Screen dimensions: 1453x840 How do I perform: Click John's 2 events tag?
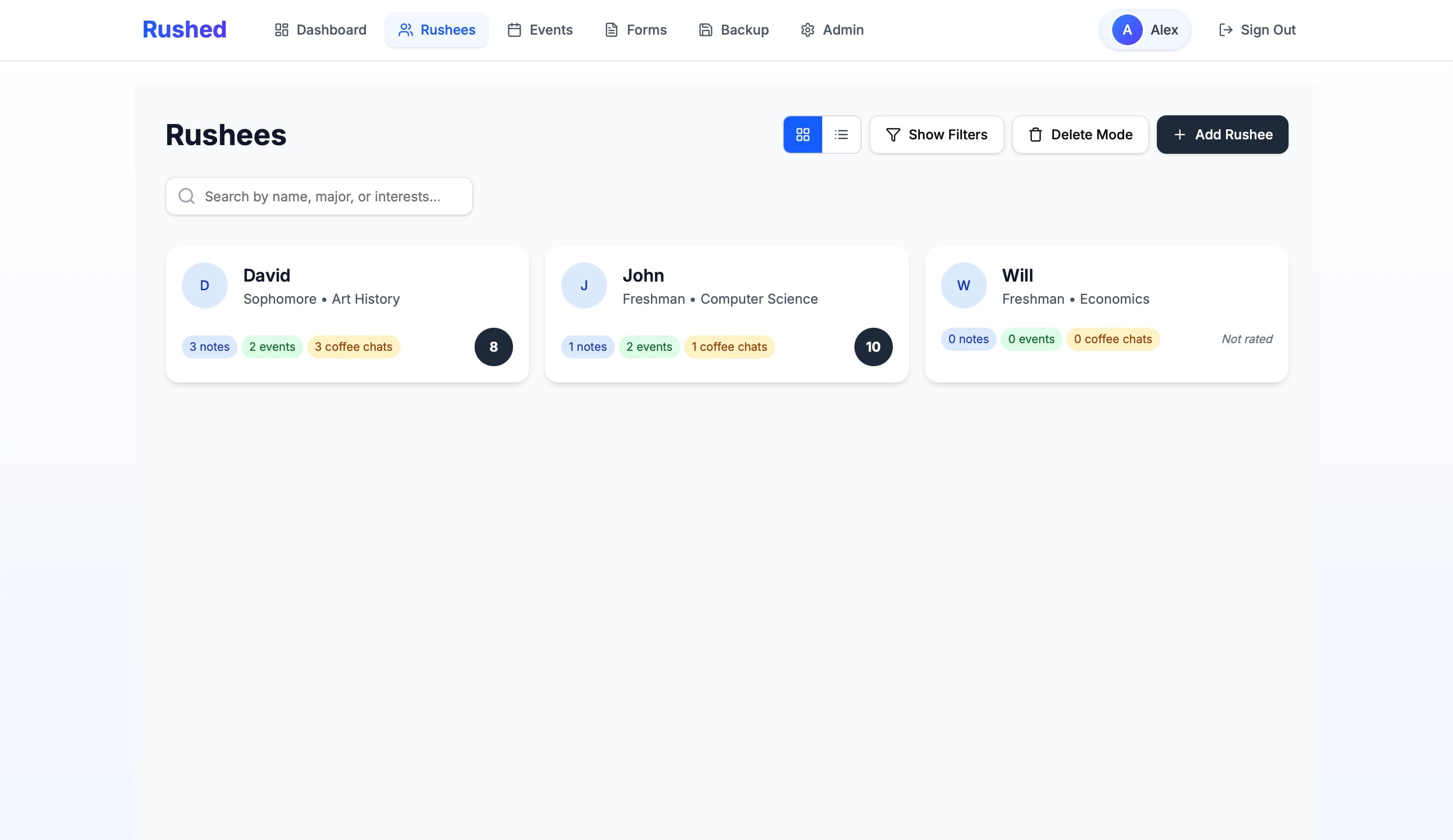(x=649, y=347)
